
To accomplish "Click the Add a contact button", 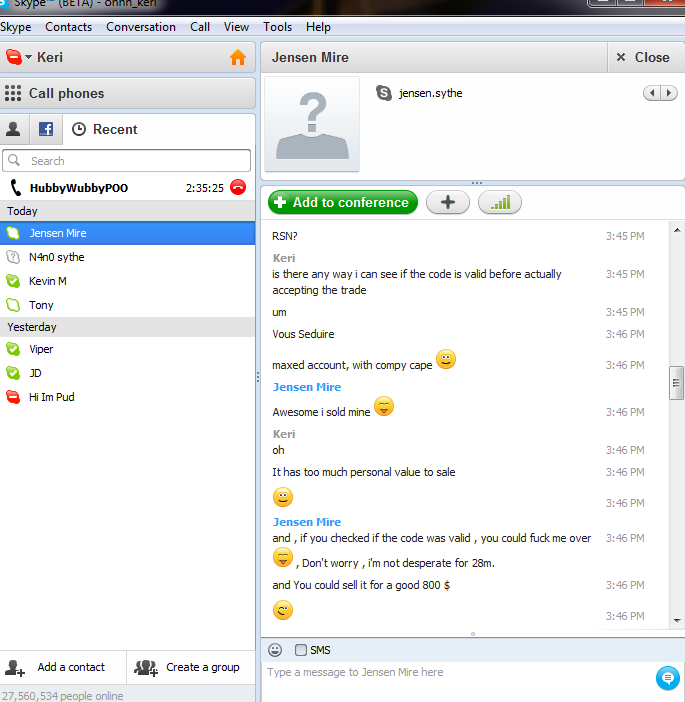I will (63, 668).
